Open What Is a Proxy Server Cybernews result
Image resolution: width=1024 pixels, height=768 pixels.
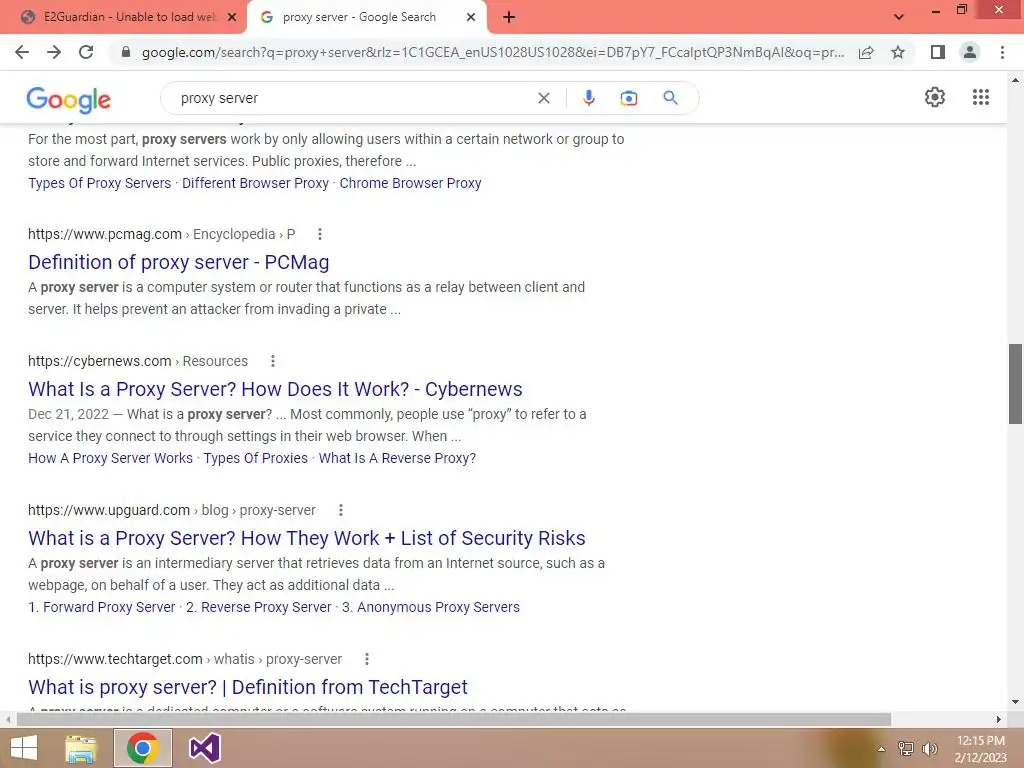click(275, 389)
